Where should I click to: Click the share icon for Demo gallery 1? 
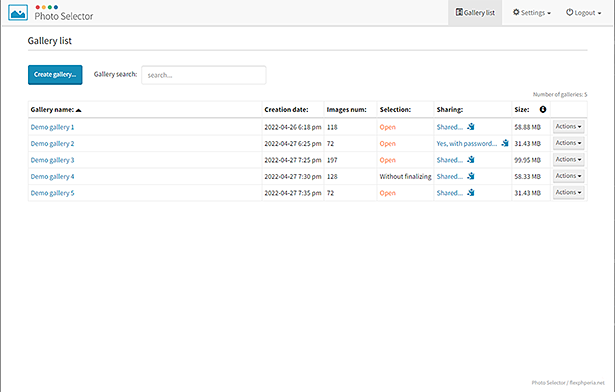pos(471,127)
